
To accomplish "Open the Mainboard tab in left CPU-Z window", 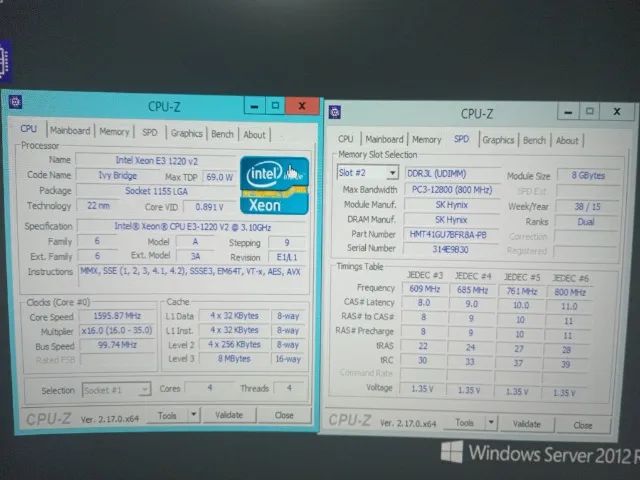I will pyautogui.click(x=70, y=131).
